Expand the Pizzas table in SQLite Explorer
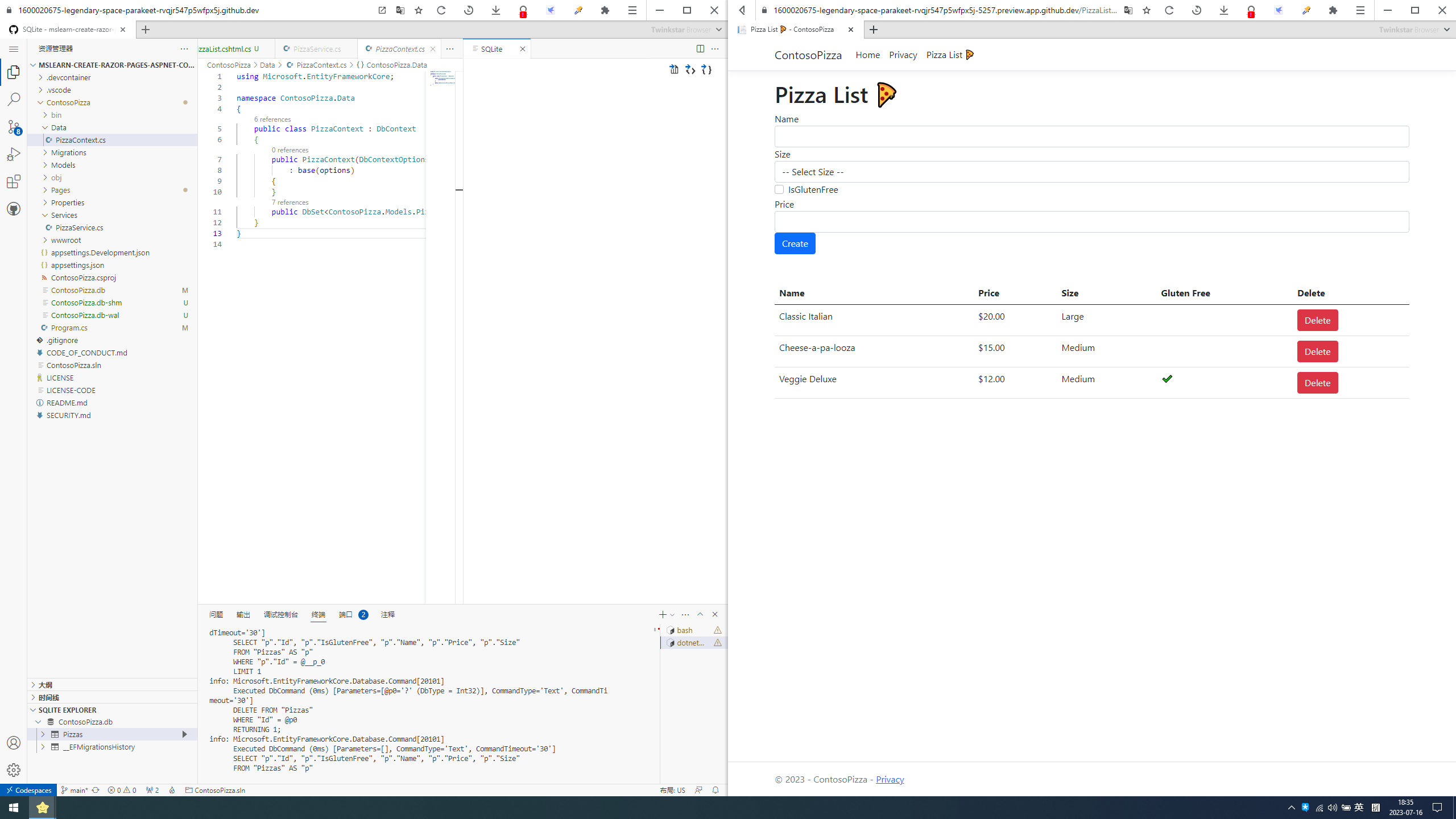Screen dimensions: 1456x819 pos(43,734)
